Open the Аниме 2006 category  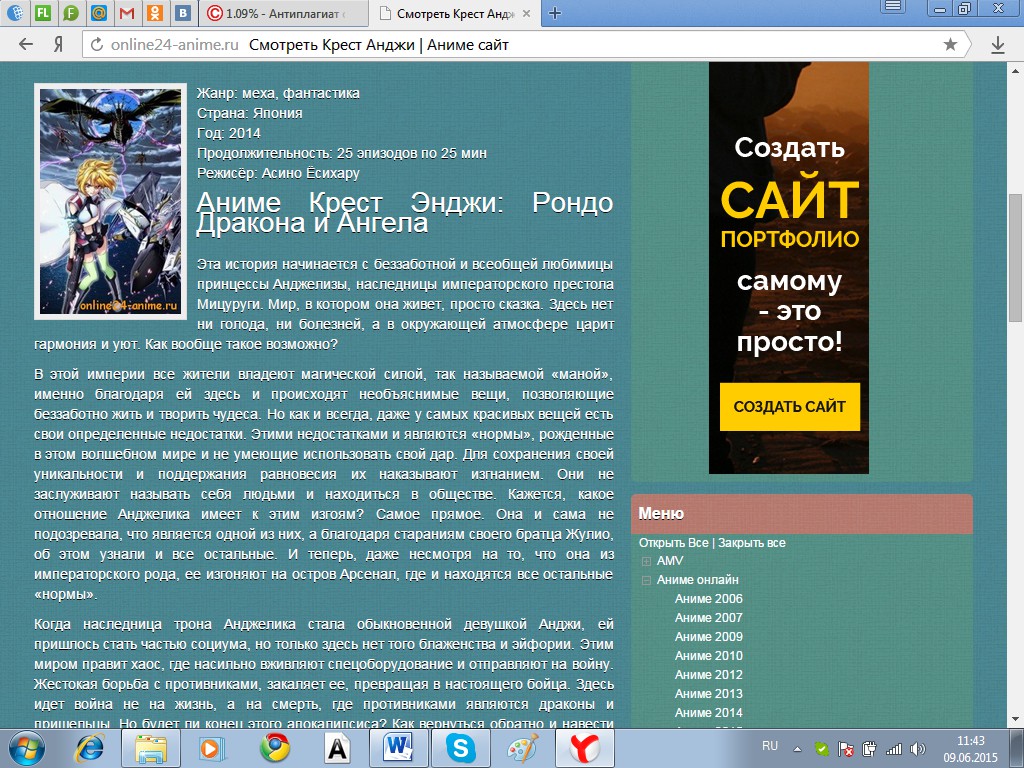click(709, 598)
